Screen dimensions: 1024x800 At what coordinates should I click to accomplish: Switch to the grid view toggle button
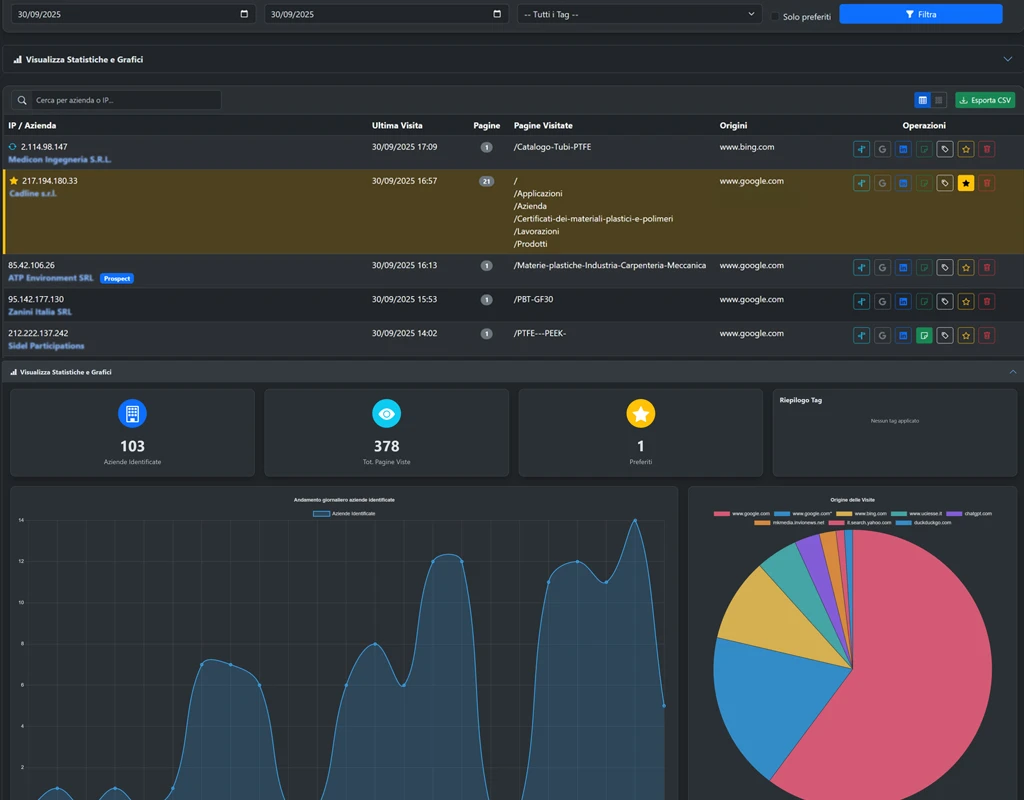point(939,100)
